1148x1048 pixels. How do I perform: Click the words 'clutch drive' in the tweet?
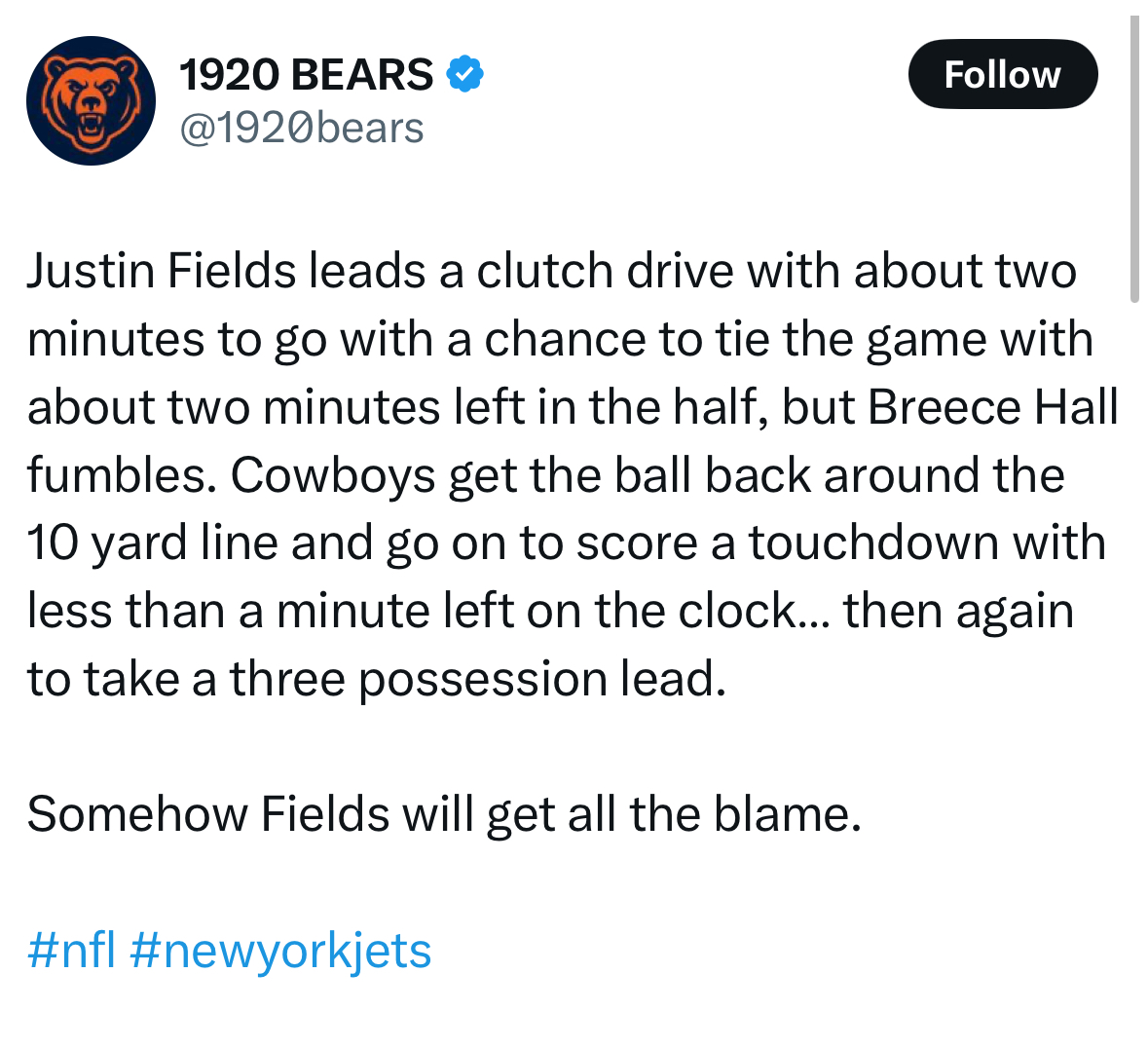[x=605, y=270]
